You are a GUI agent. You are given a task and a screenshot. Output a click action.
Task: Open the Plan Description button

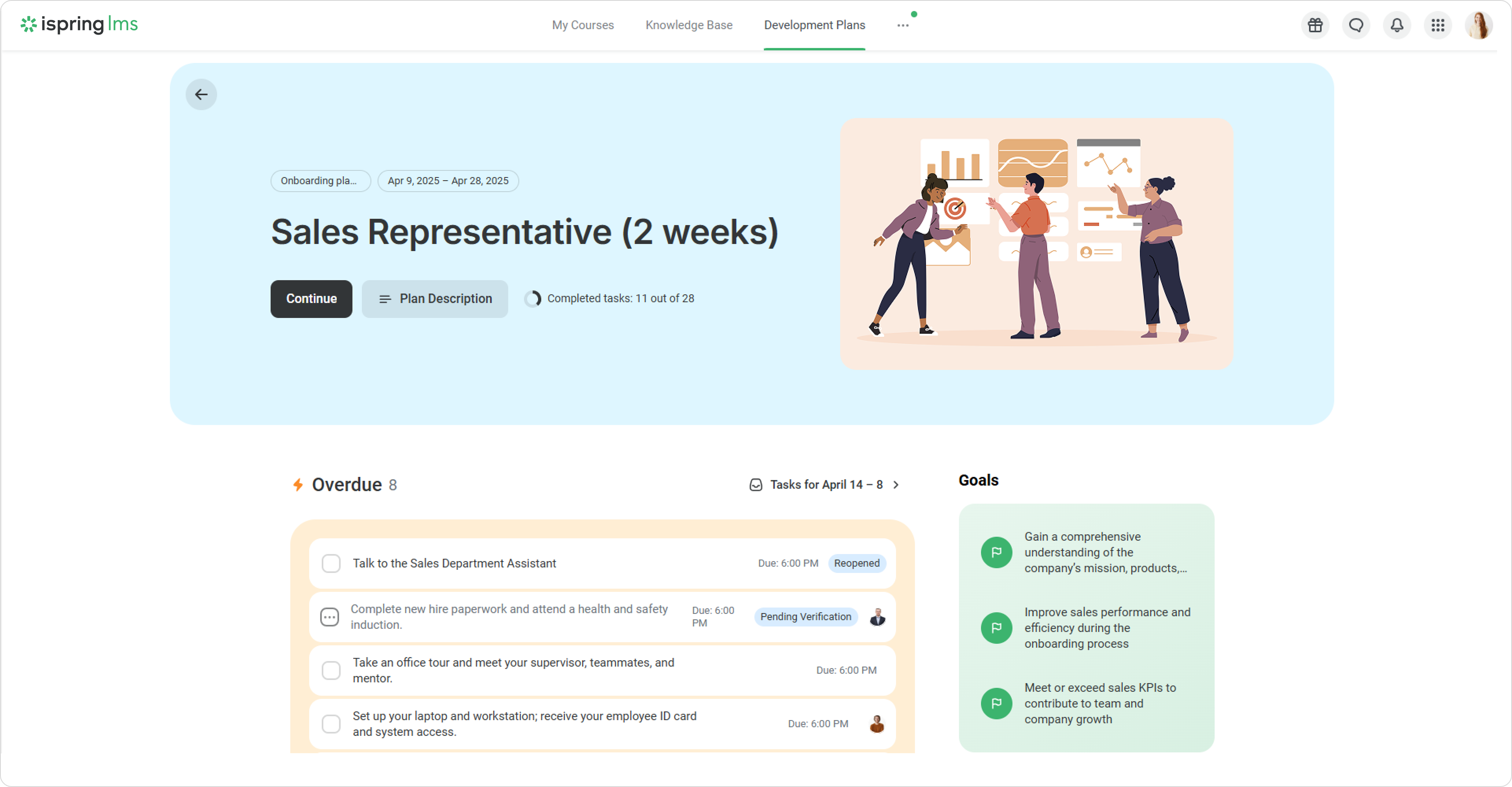[434, 299]
